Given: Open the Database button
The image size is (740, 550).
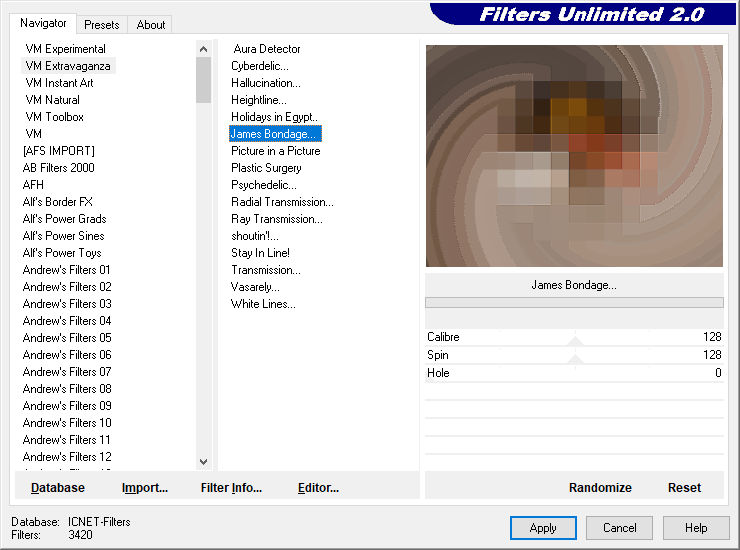Looking at the screenshot, I should [58, 488].
